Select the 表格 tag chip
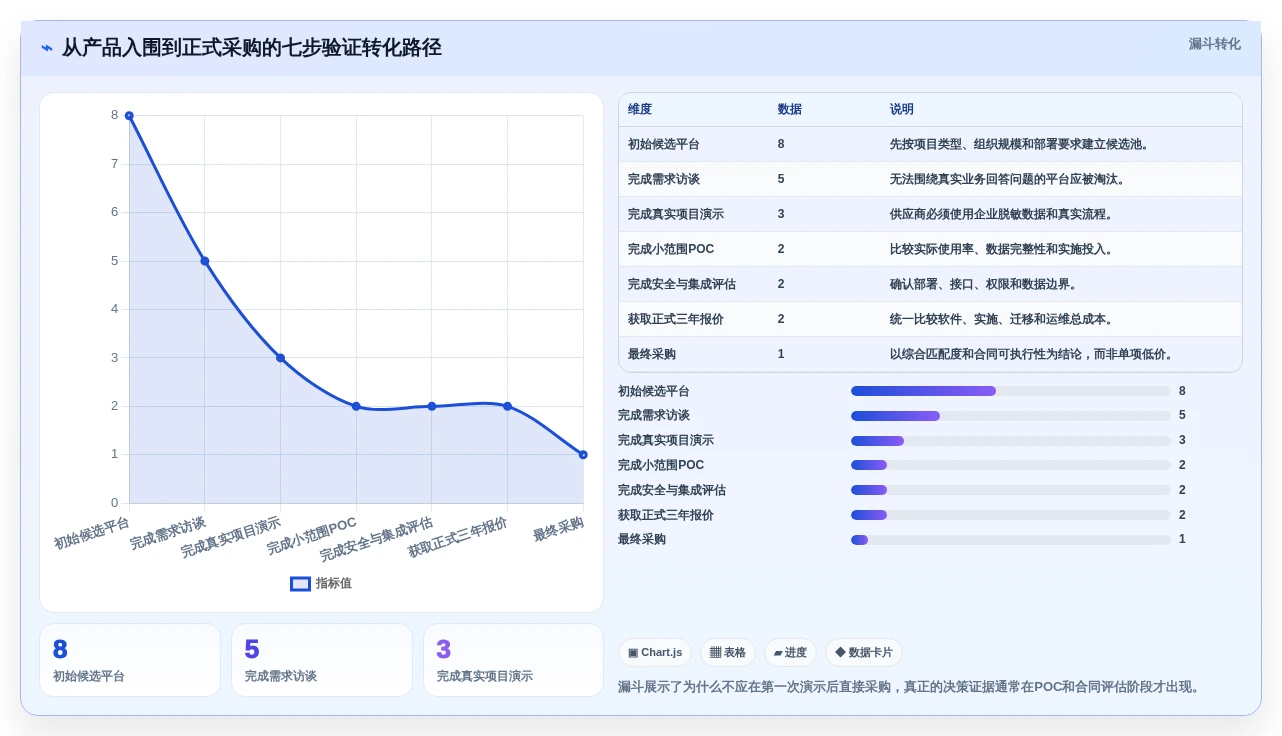1282x736 pixels. pyautogui.click(x=728, y=653)
